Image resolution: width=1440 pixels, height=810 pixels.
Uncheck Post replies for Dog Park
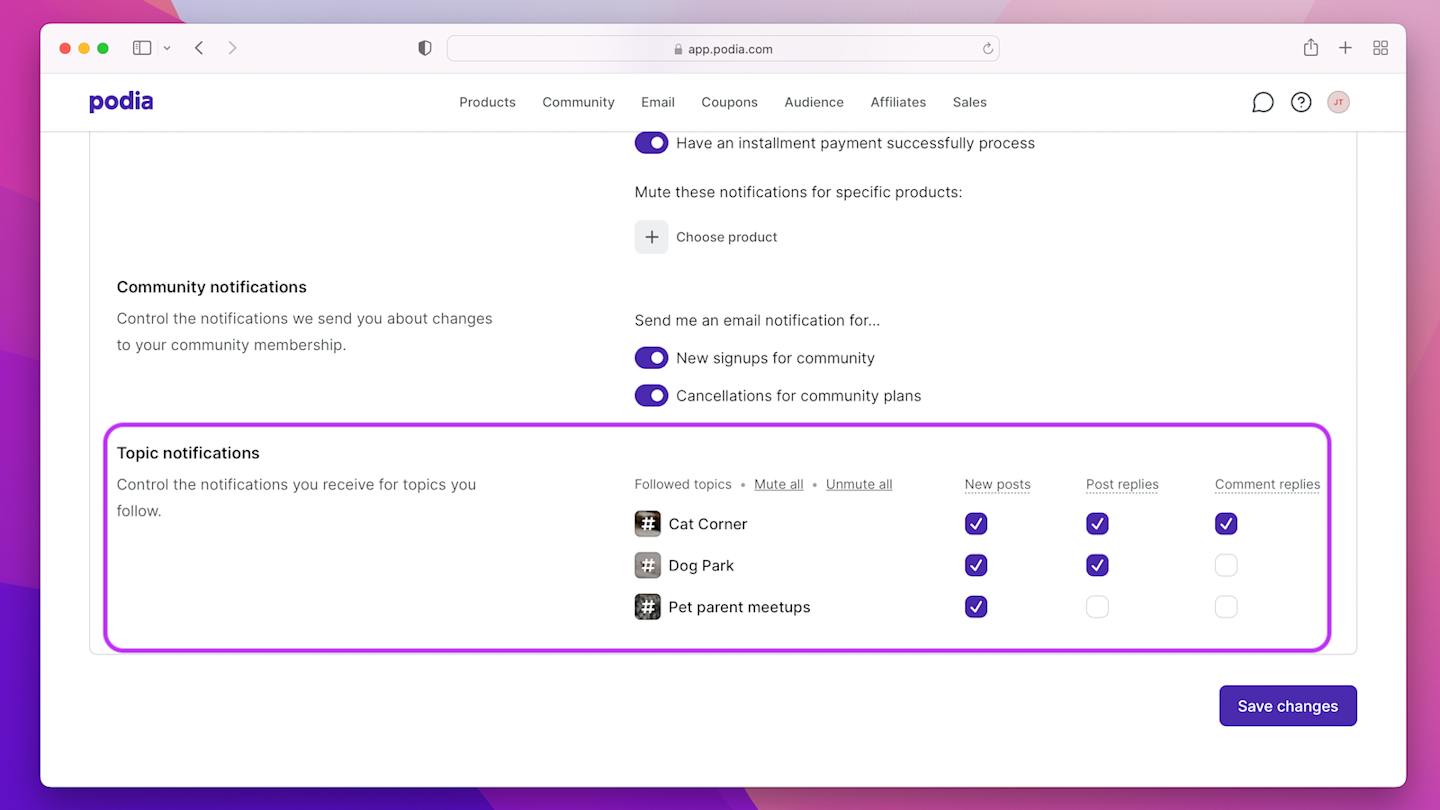[x=1097, y=565]
